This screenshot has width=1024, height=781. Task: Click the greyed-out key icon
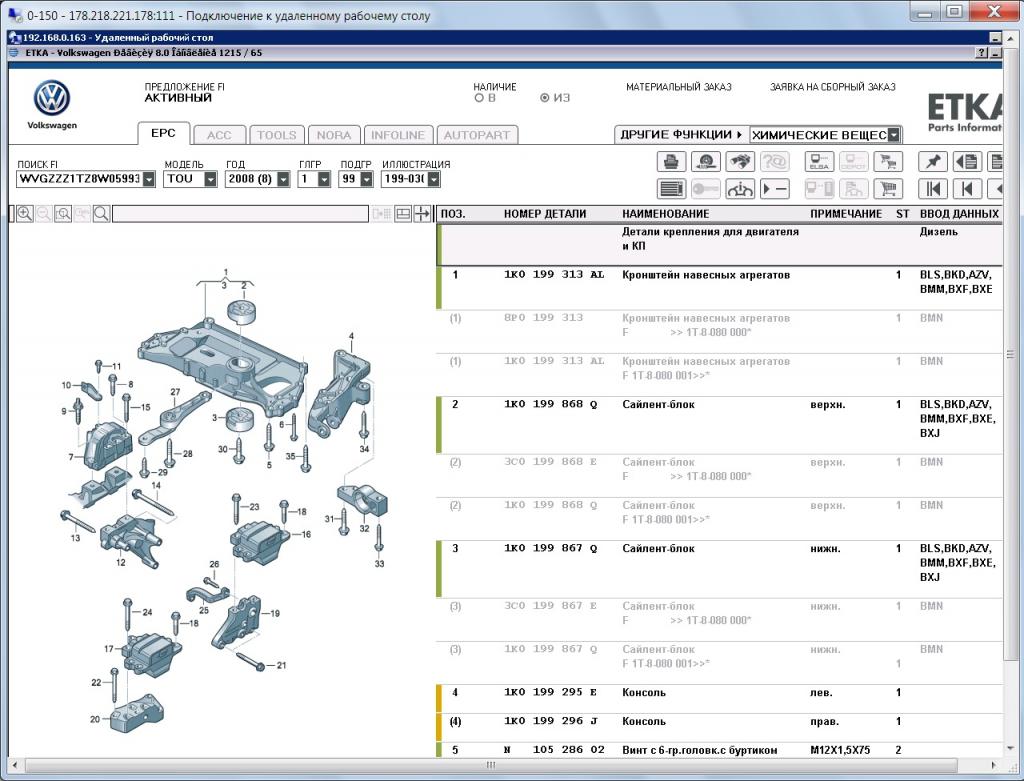coord(705,189)
